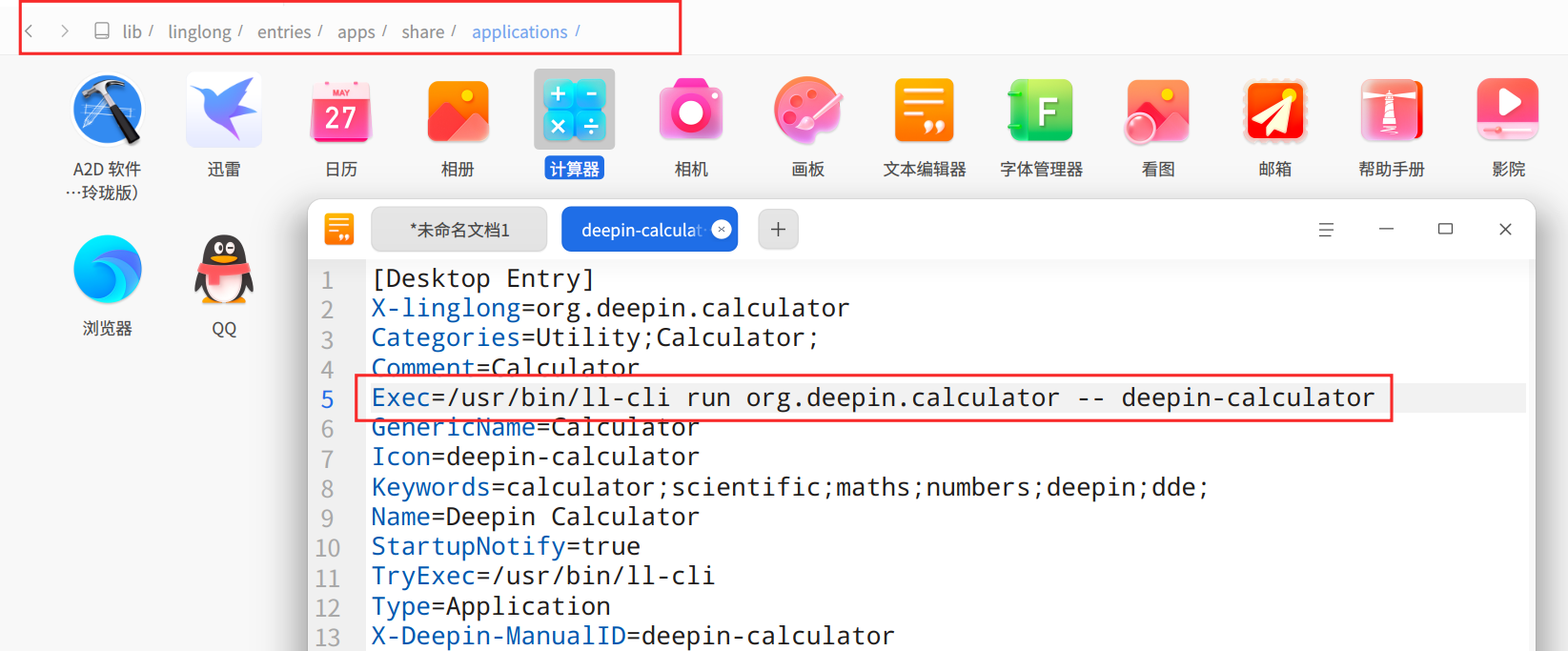Click line number 10 in the gutter

[327, 548]
